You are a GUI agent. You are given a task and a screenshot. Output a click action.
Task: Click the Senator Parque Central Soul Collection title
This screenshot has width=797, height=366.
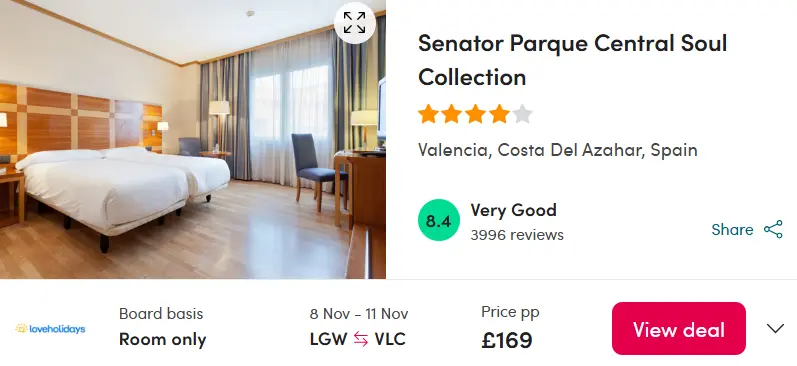572,60
